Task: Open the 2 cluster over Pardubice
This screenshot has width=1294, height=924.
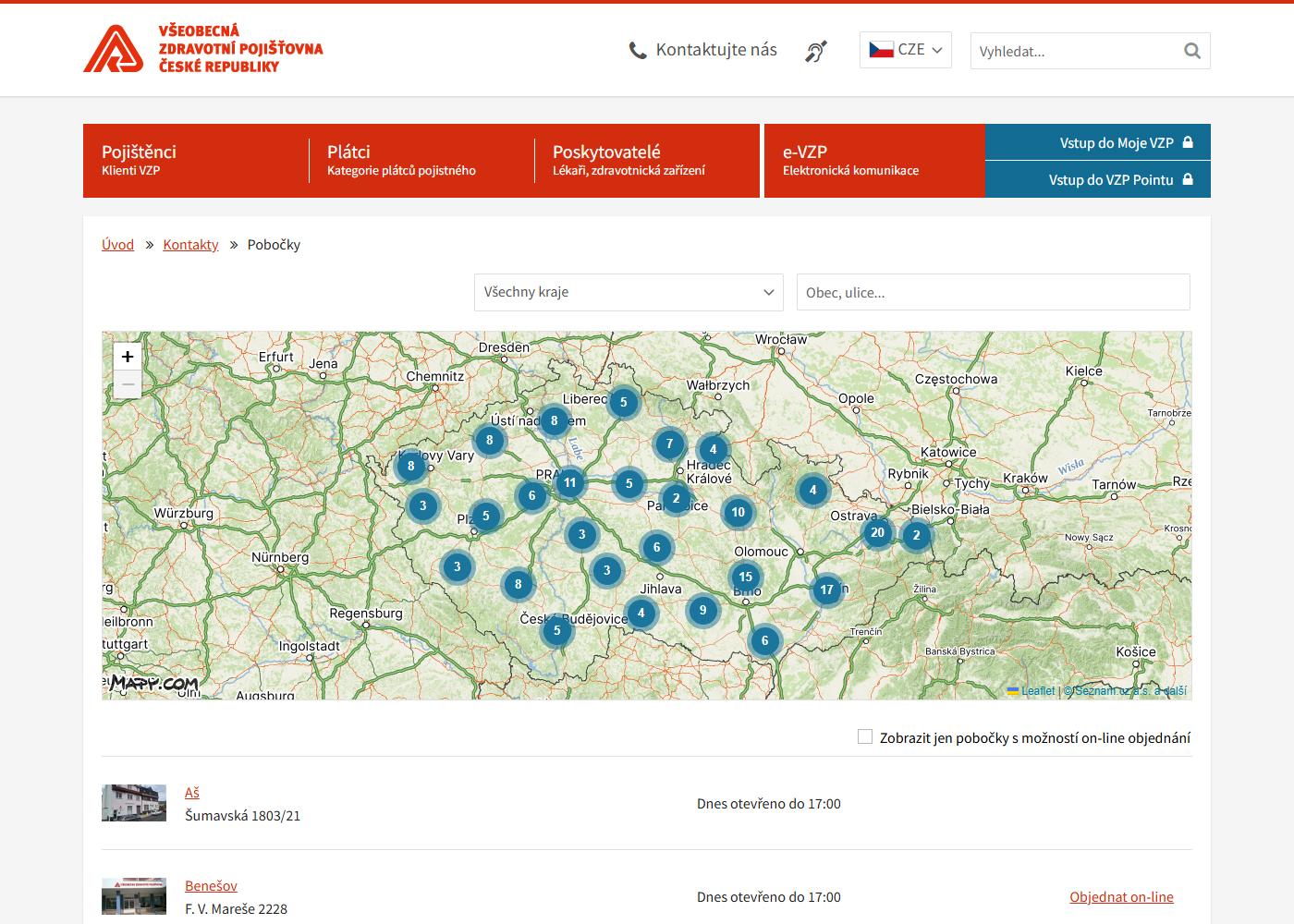Action: pyautogui.click(x=676, y=499)
